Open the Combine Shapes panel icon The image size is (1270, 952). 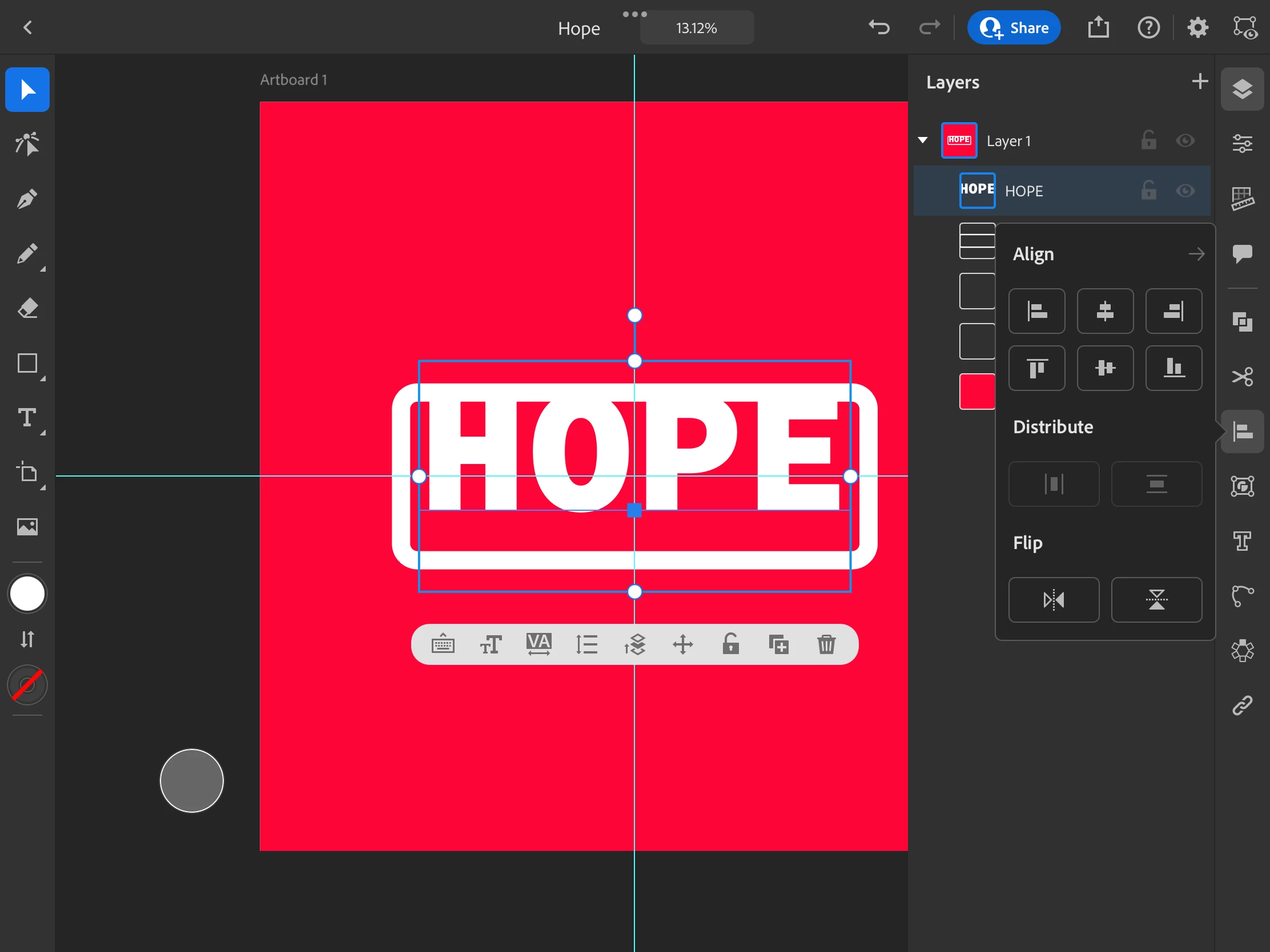tap(1242, 322)
